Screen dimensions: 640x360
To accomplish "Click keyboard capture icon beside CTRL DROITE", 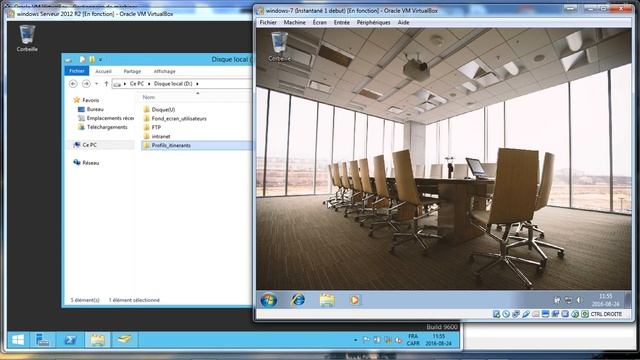I will coord(585,314).
